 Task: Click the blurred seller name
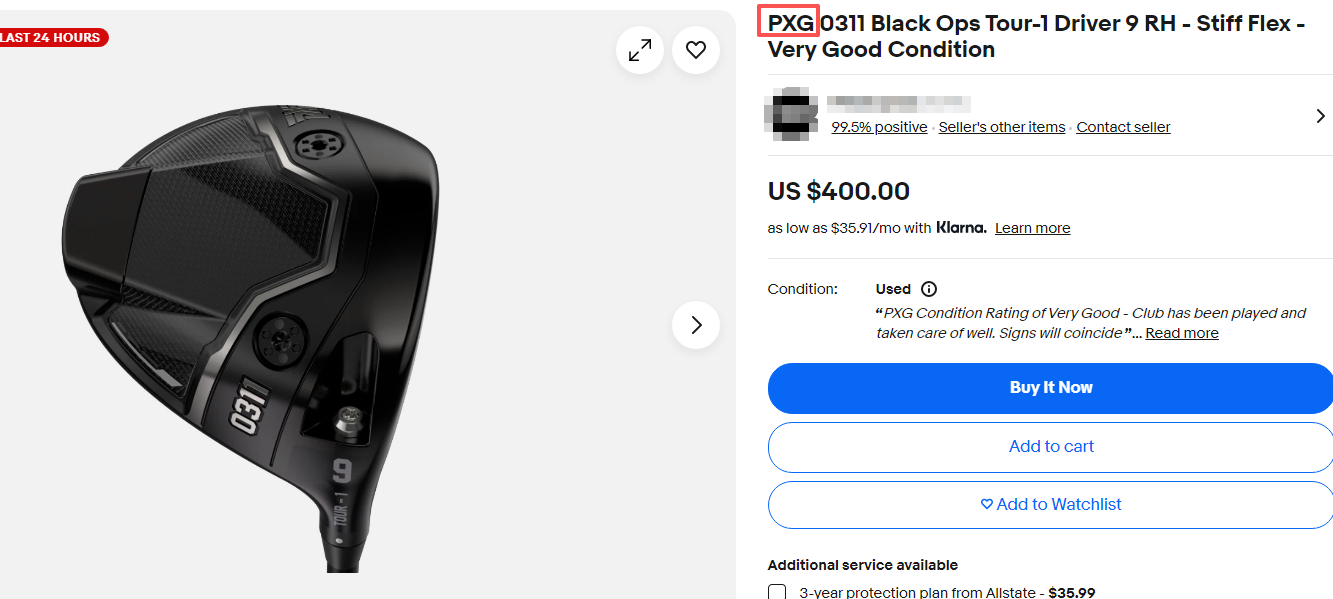(898, 102)
